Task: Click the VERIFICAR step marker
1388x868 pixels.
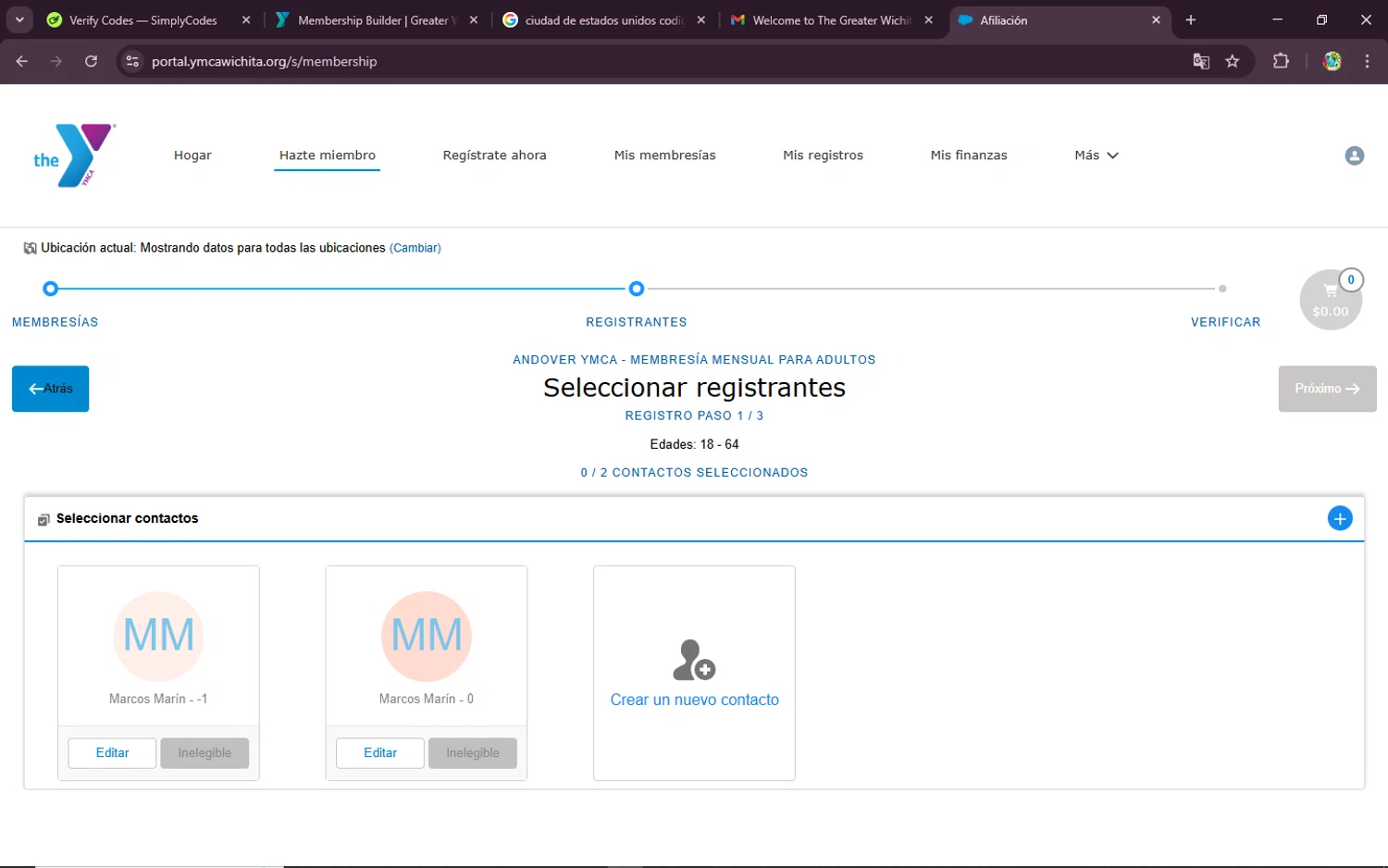Action: point(1222,289)
